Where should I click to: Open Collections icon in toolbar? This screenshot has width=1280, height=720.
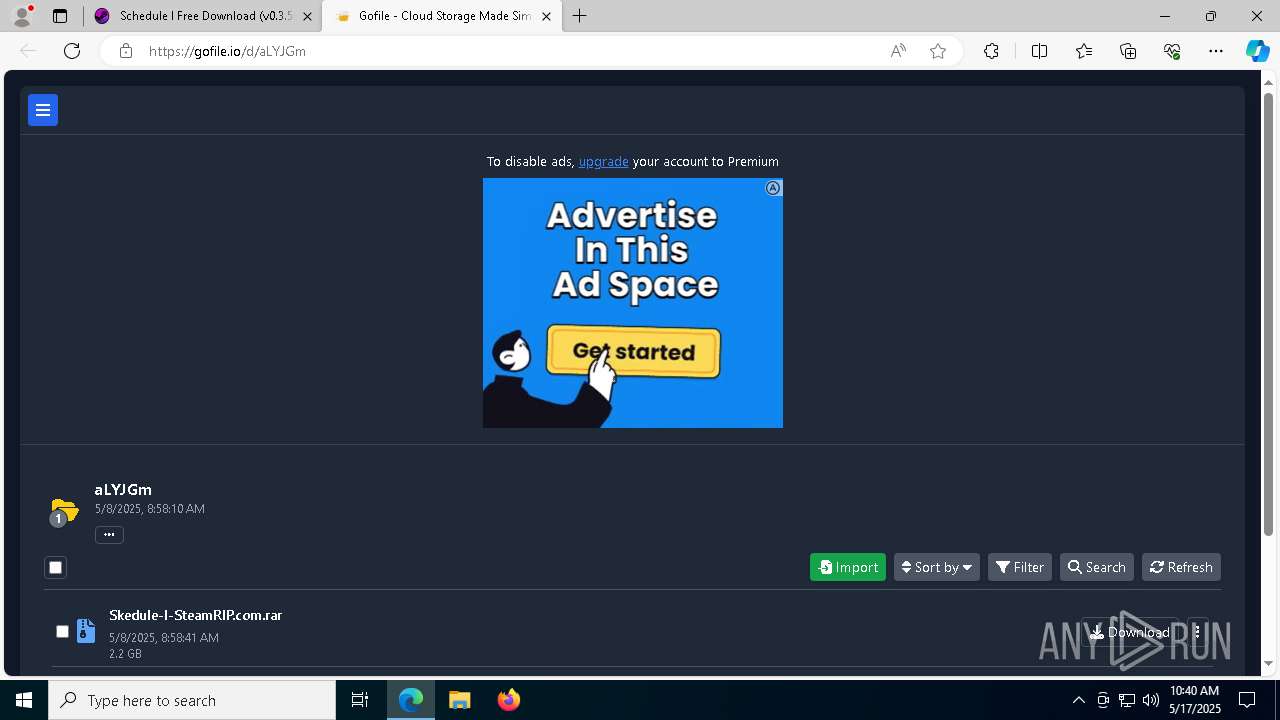(x=1128, y=51)
